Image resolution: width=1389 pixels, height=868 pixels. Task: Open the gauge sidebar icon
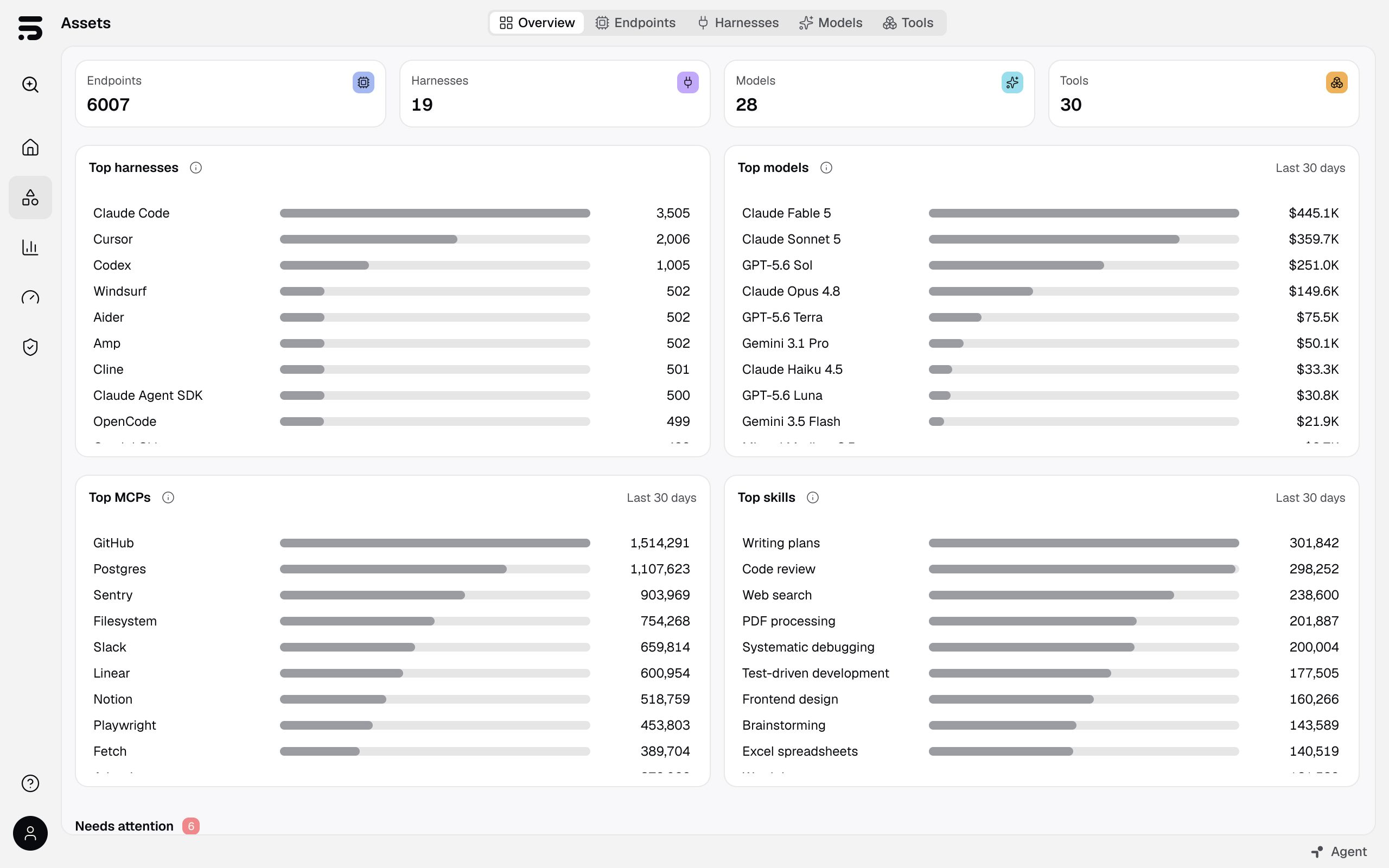(x=30, y=297)
